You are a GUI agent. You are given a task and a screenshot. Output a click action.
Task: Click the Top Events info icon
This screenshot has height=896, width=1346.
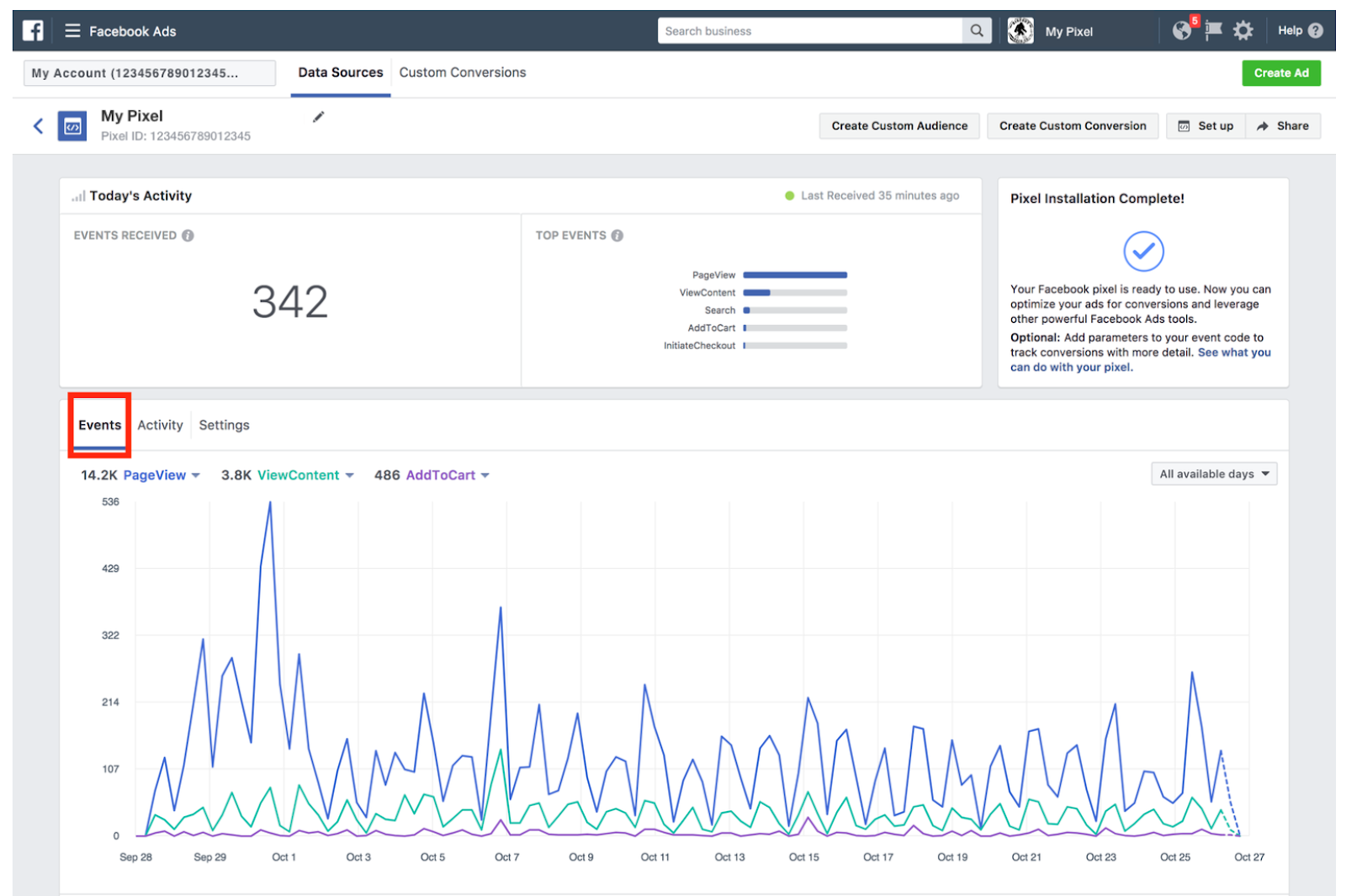pyautogui.click(x=617, y=236)
